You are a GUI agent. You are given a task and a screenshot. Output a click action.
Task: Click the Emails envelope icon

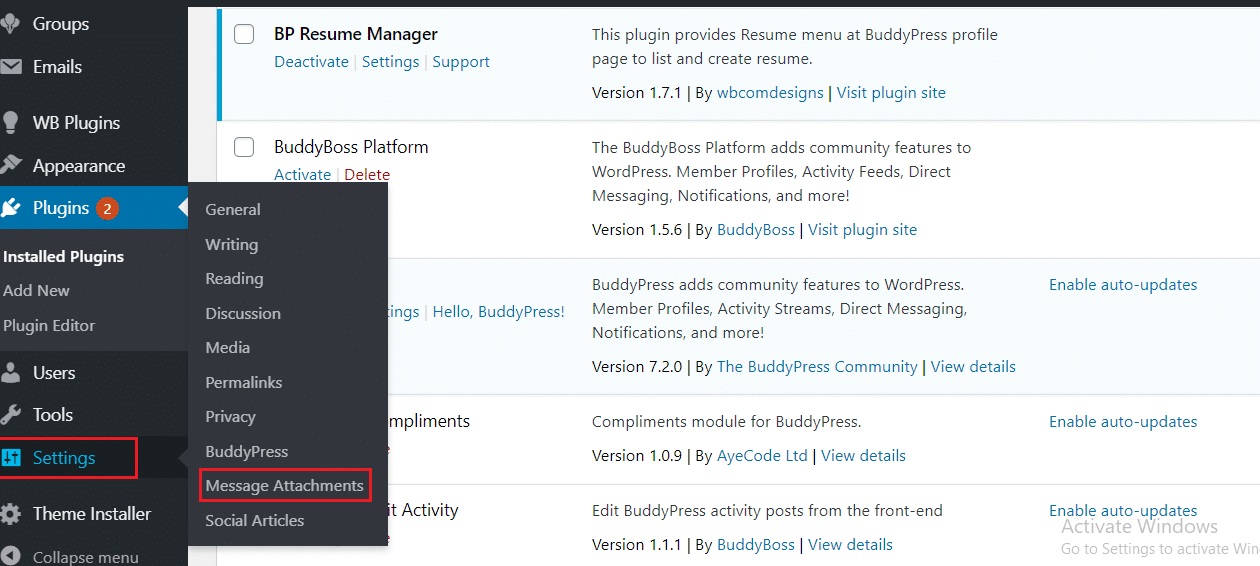click(x=10, y=67)
